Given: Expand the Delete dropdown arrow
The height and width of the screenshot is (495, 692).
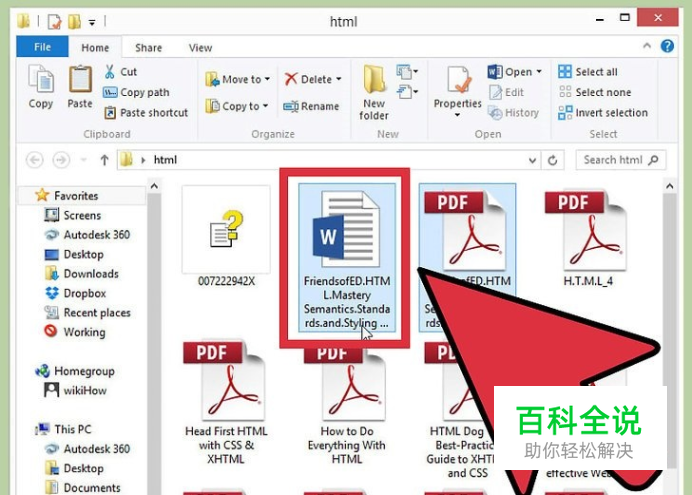Looking at the screenshot, I should pyautogui.click(x=339, y=79).
